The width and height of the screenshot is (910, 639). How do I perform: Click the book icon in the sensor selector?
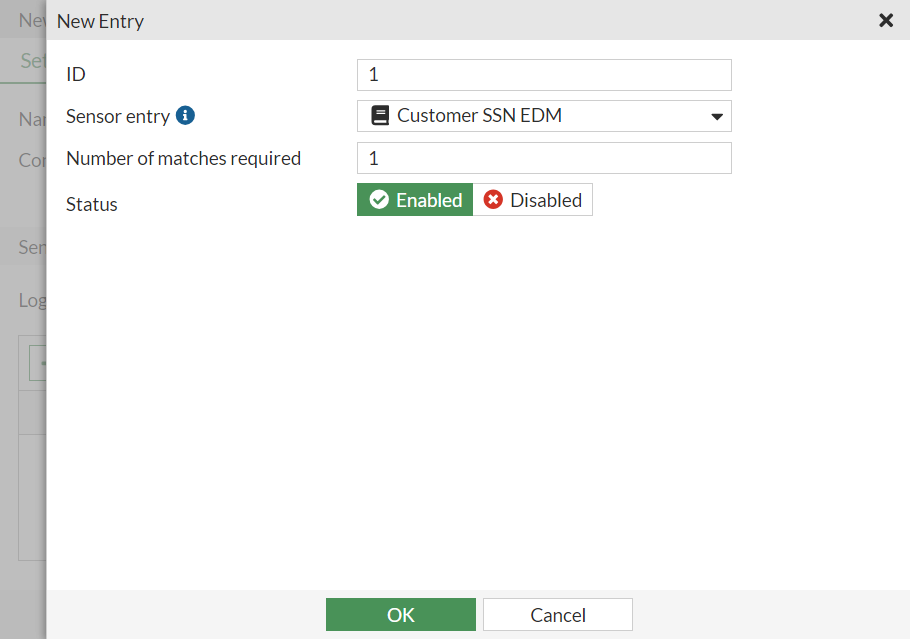380,115
